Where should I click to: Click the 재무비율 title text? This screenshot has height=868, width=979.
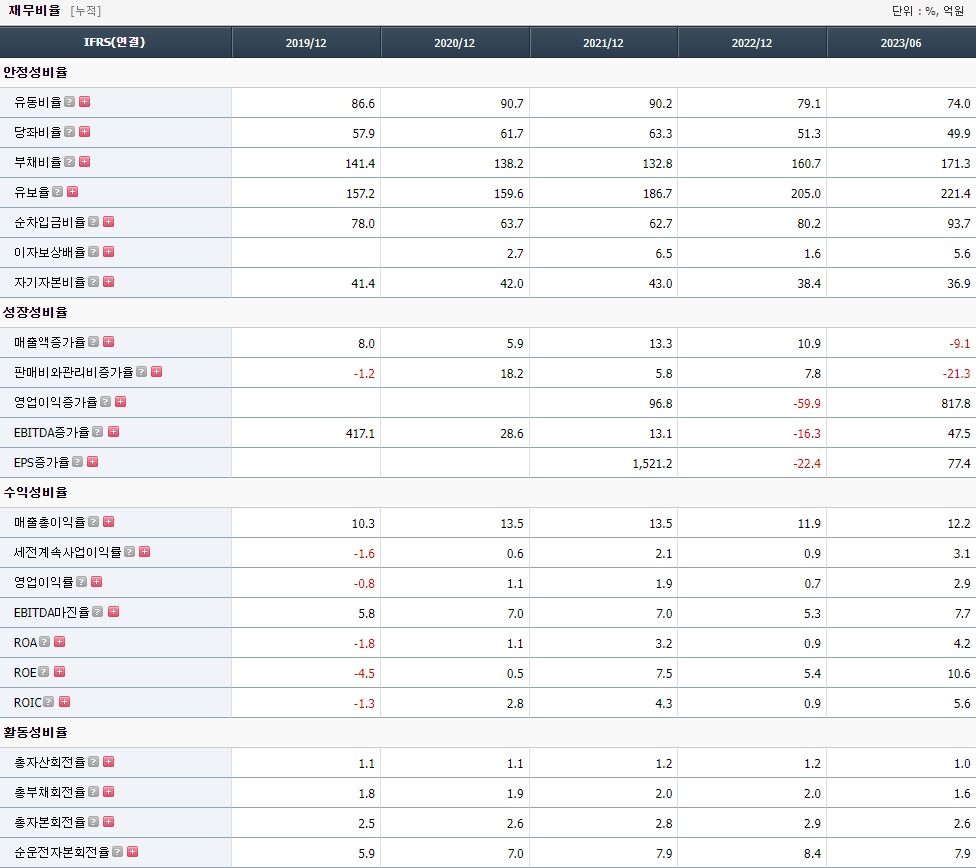[34, 11]
